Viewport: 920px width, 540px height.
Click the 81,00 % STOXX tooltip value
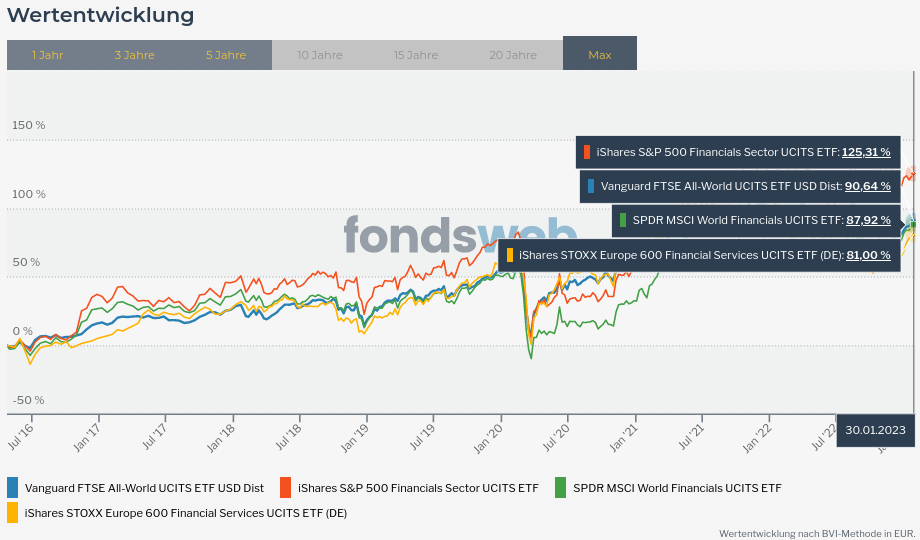click(868, 255)
